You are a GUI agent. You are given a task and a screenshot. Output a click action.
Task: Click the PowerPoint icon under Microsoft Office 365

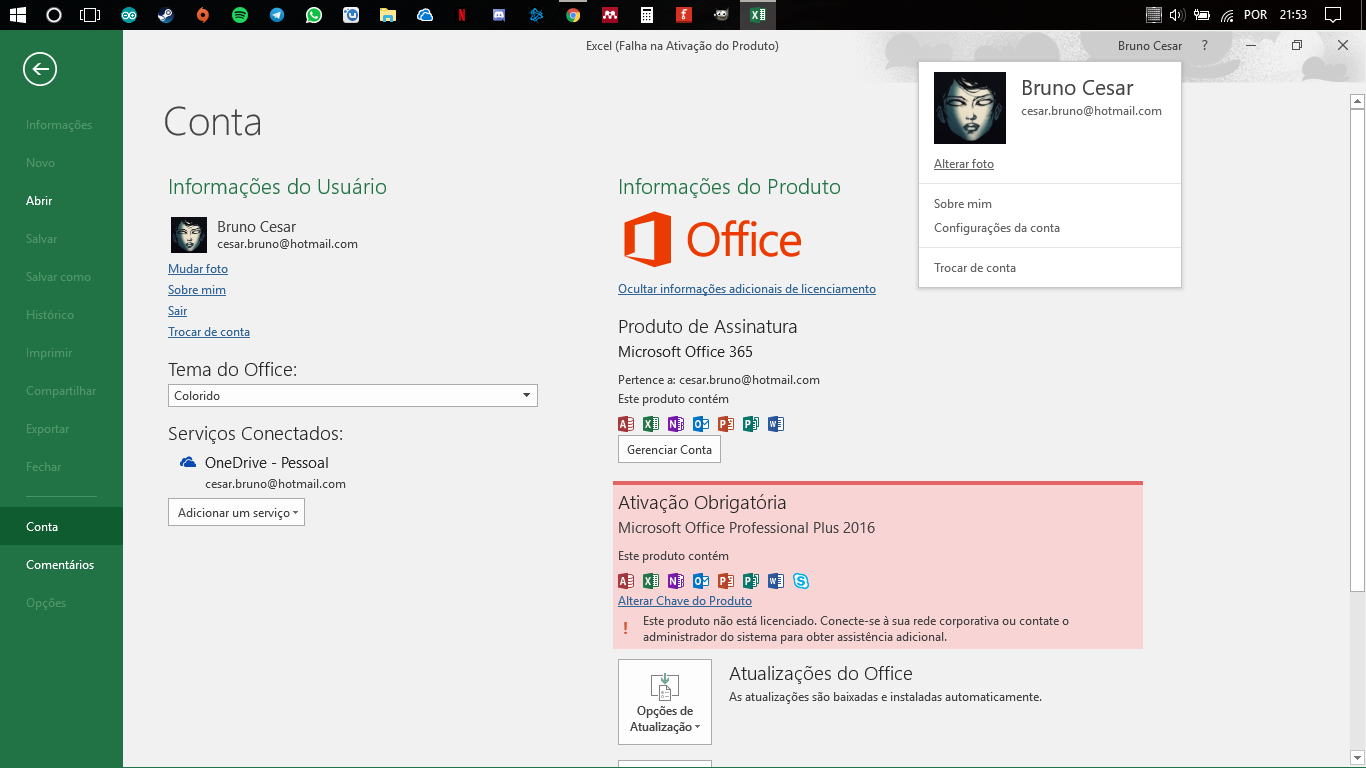(726, 424)
